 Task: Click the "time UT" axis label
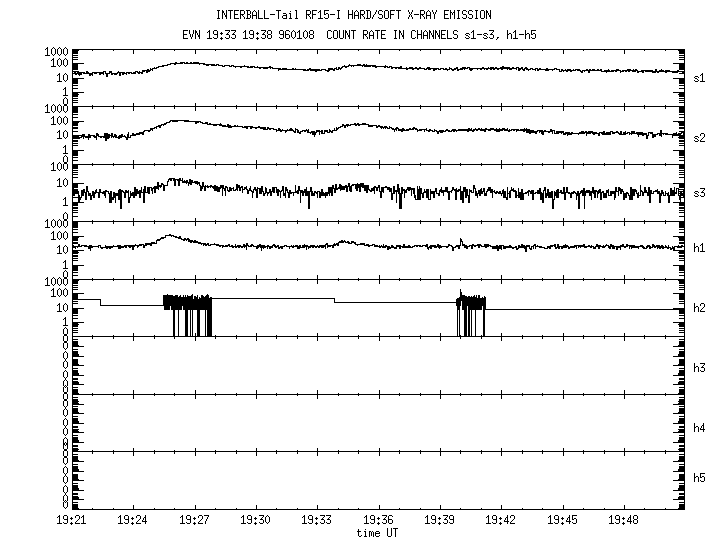[379, 534]
